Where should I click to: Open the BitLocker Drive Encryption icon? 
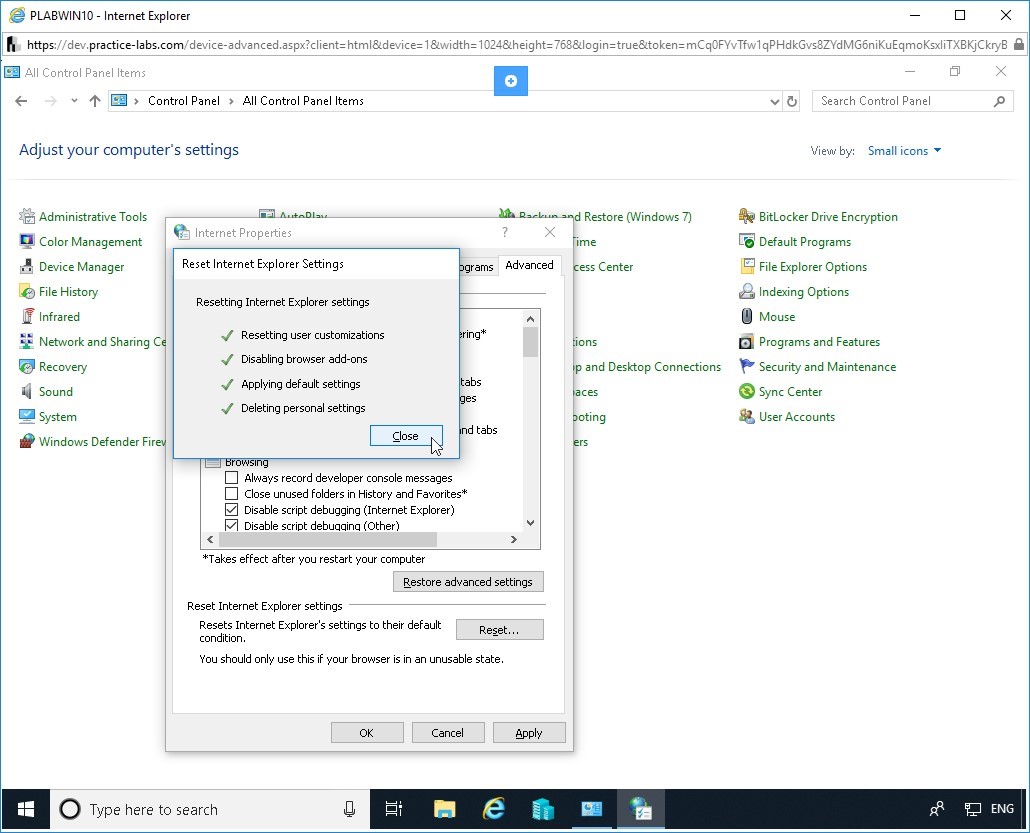click(747, 216)
